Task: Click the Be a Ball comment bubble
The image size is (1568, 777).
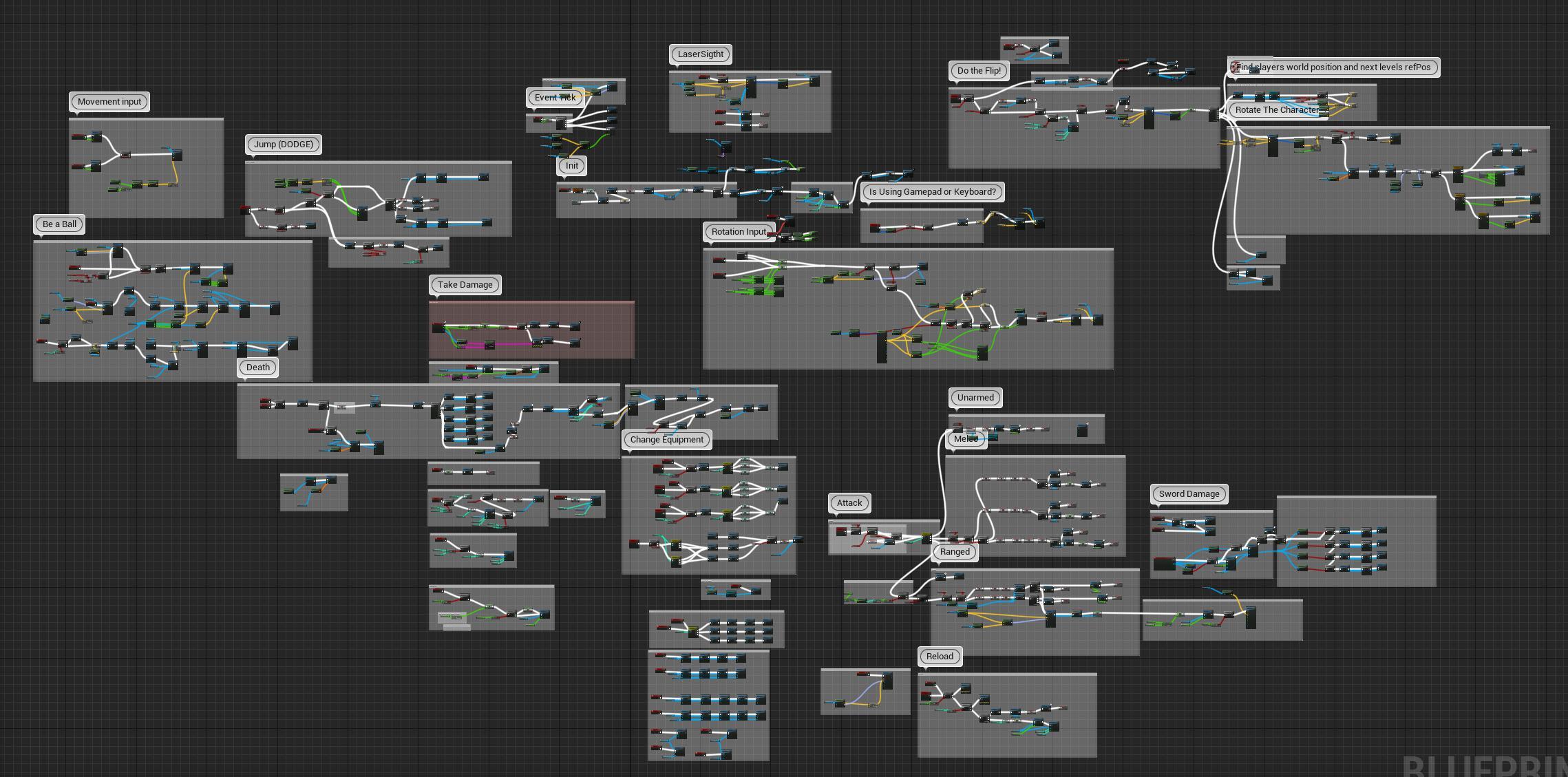Action: pyautogui.click(x=59, y=224)
